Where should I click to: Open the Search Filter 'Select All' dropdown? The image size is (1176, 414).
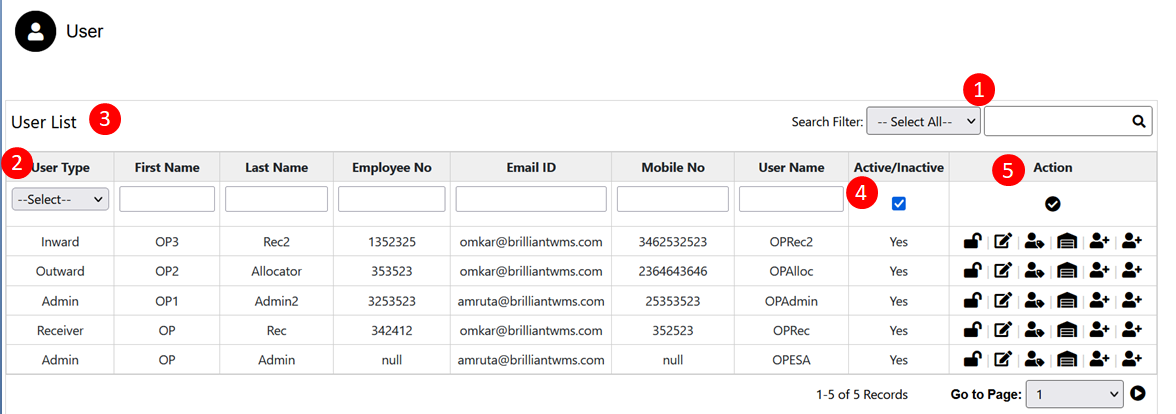click(x=922, y=121)
